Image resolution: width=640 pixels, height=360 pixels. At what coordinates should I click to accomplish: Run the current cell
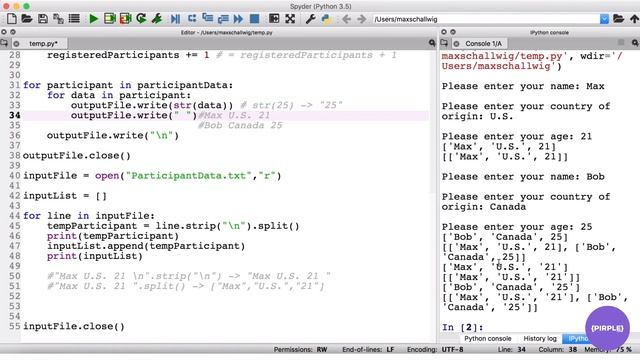(x=109, y=19)
